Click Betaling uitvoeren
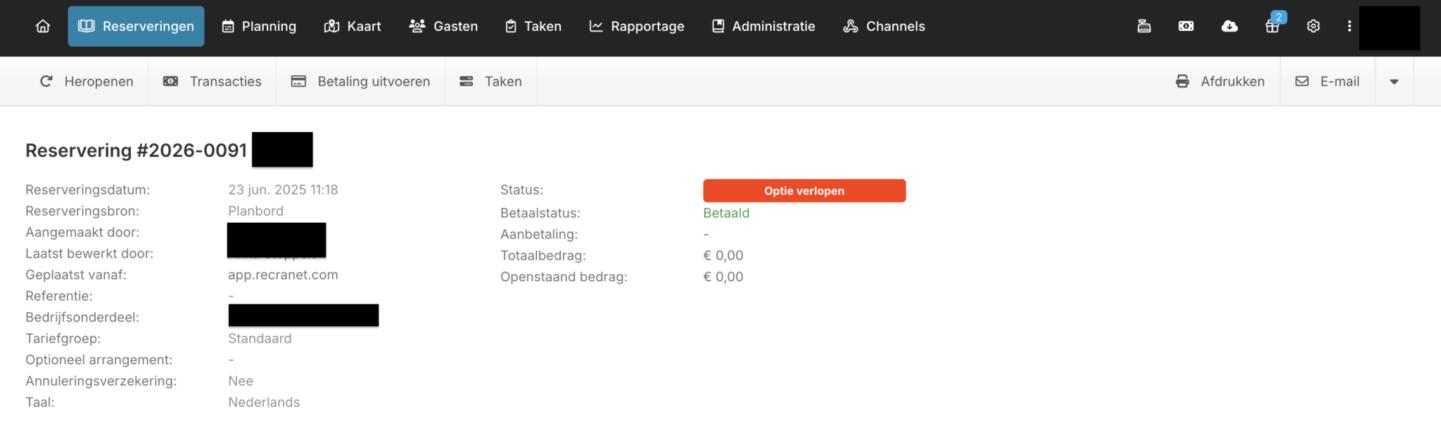 (361, 82)
